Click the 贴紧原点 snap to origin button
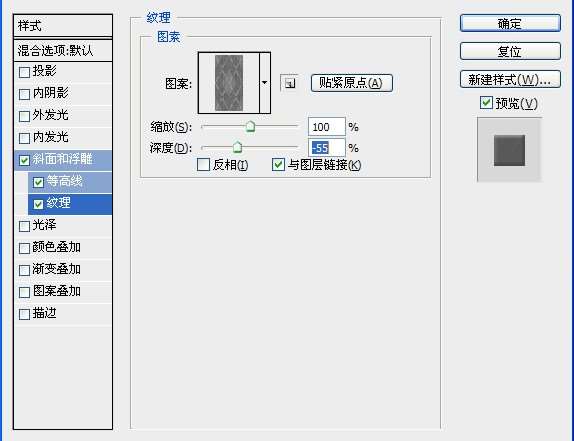 click(x=351, y=83)
